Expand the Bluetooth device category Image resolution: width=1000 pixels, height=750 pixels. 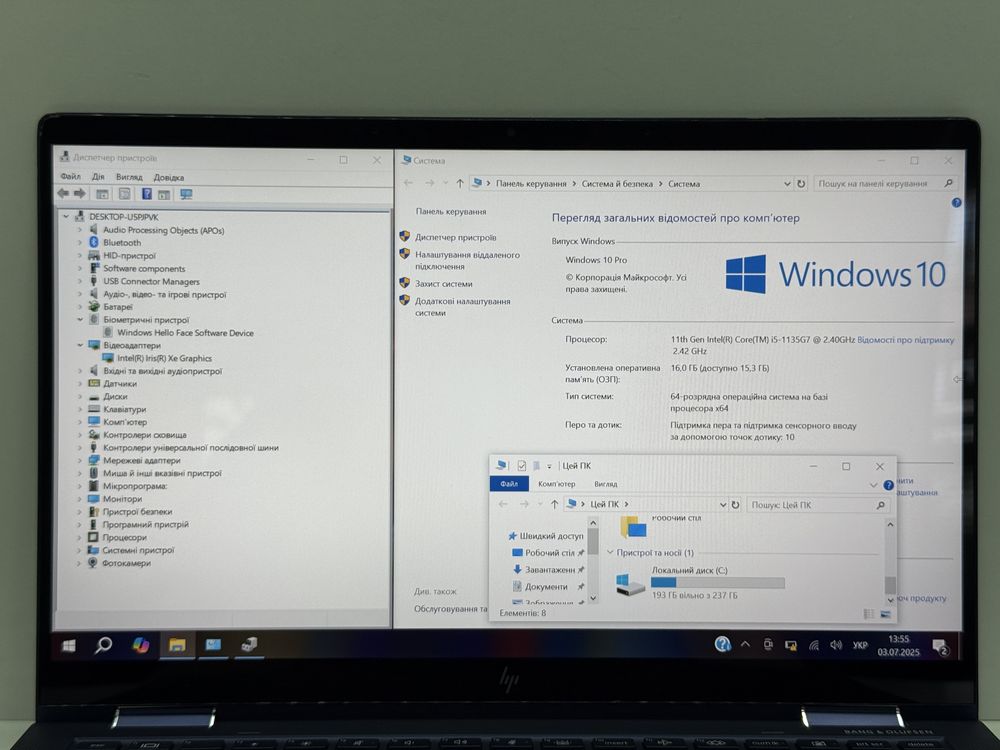coord(80,242)
